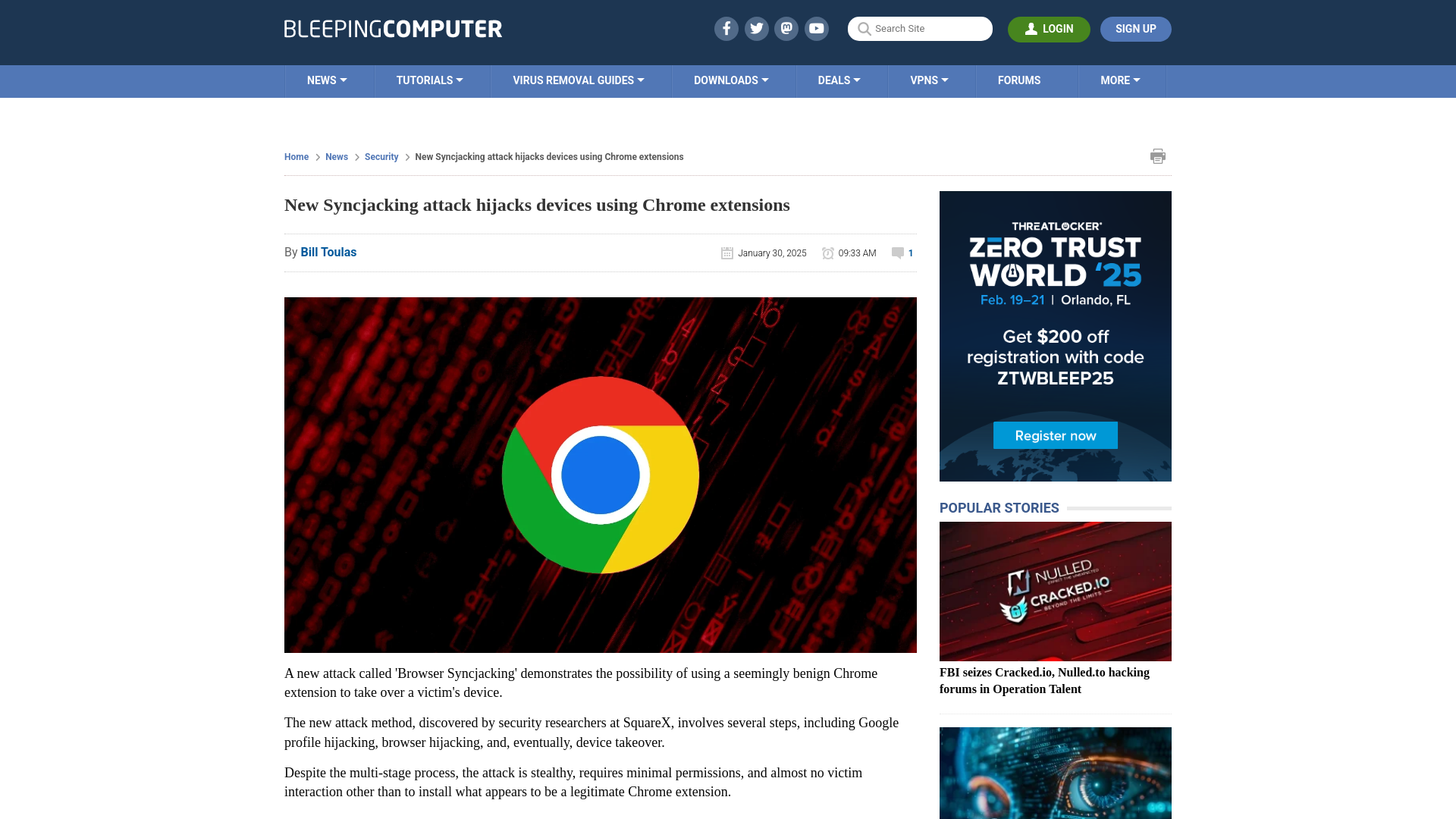Screen dimensions: 1456x819
Task: Click the print article icon
Action: [x=1158, y=156]
